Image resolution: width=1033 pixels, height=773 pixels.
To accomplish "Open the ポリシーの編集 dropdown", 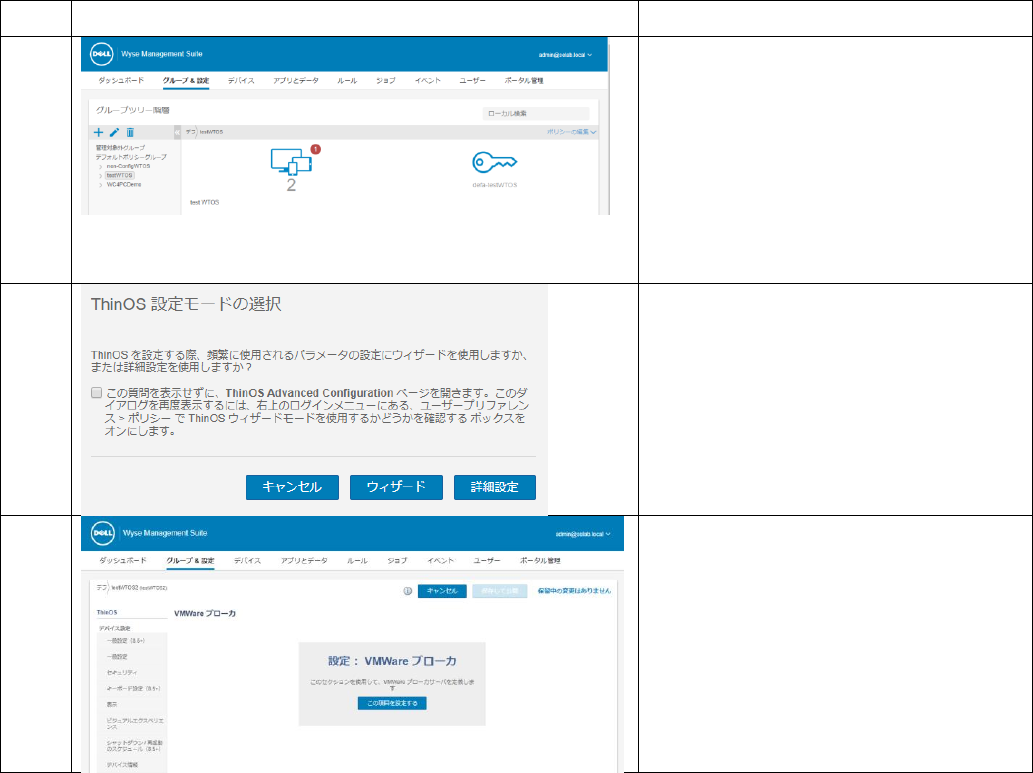I will [571, 132].
